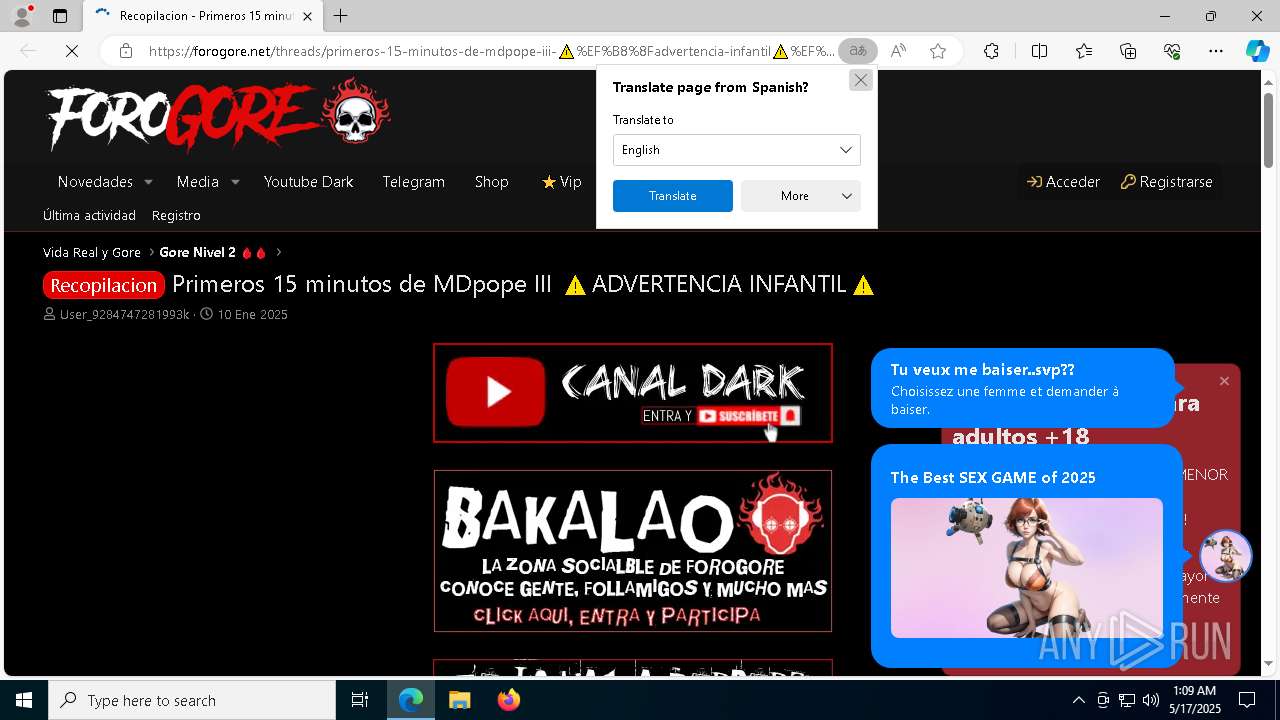1280x720 pixels.
Task: Open the Windows Start menu
Action: (x=24, y=700)
